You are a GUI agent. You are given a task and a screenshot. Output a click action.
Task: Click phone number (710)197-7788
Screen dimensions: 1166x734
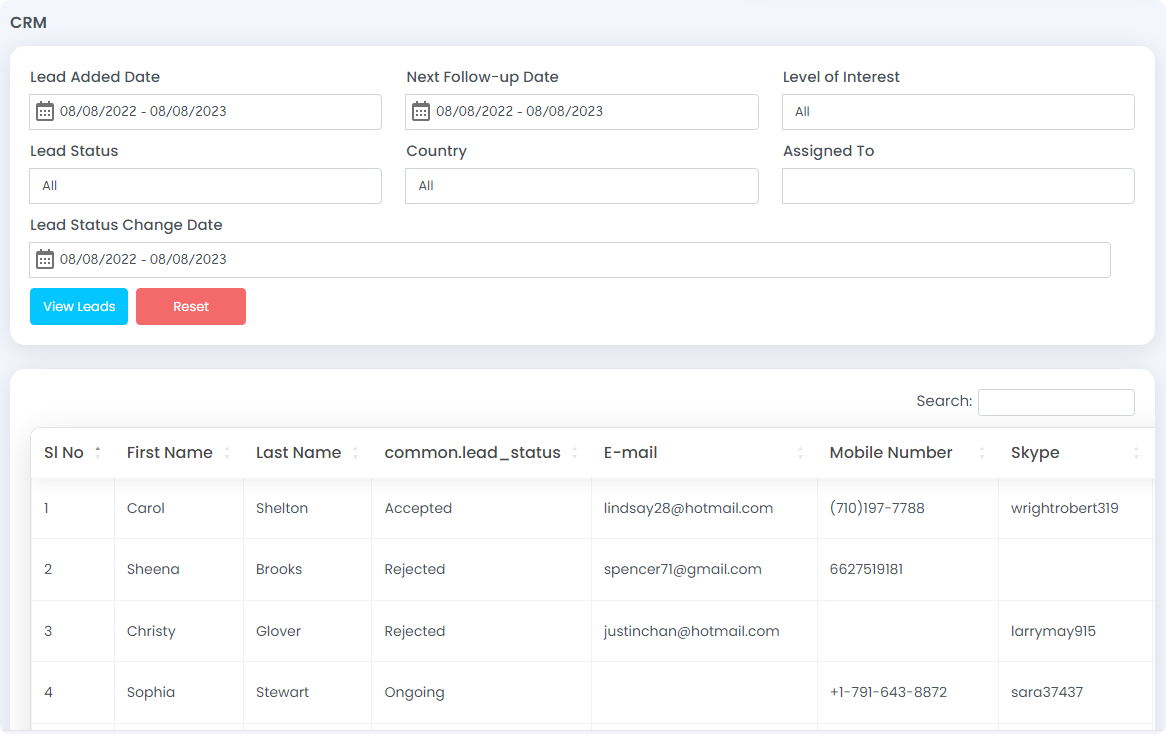(x=877, y=508)
